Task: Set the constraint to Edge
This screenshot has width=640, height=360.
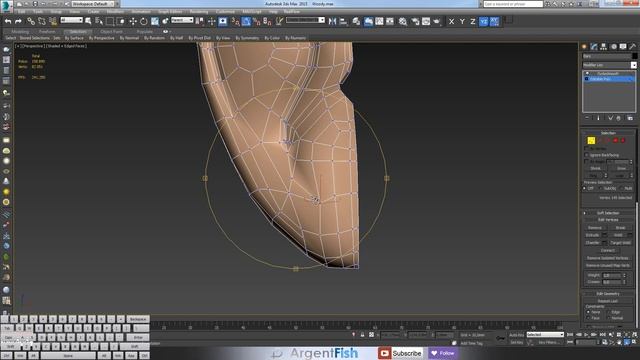Action: [608, 312]
